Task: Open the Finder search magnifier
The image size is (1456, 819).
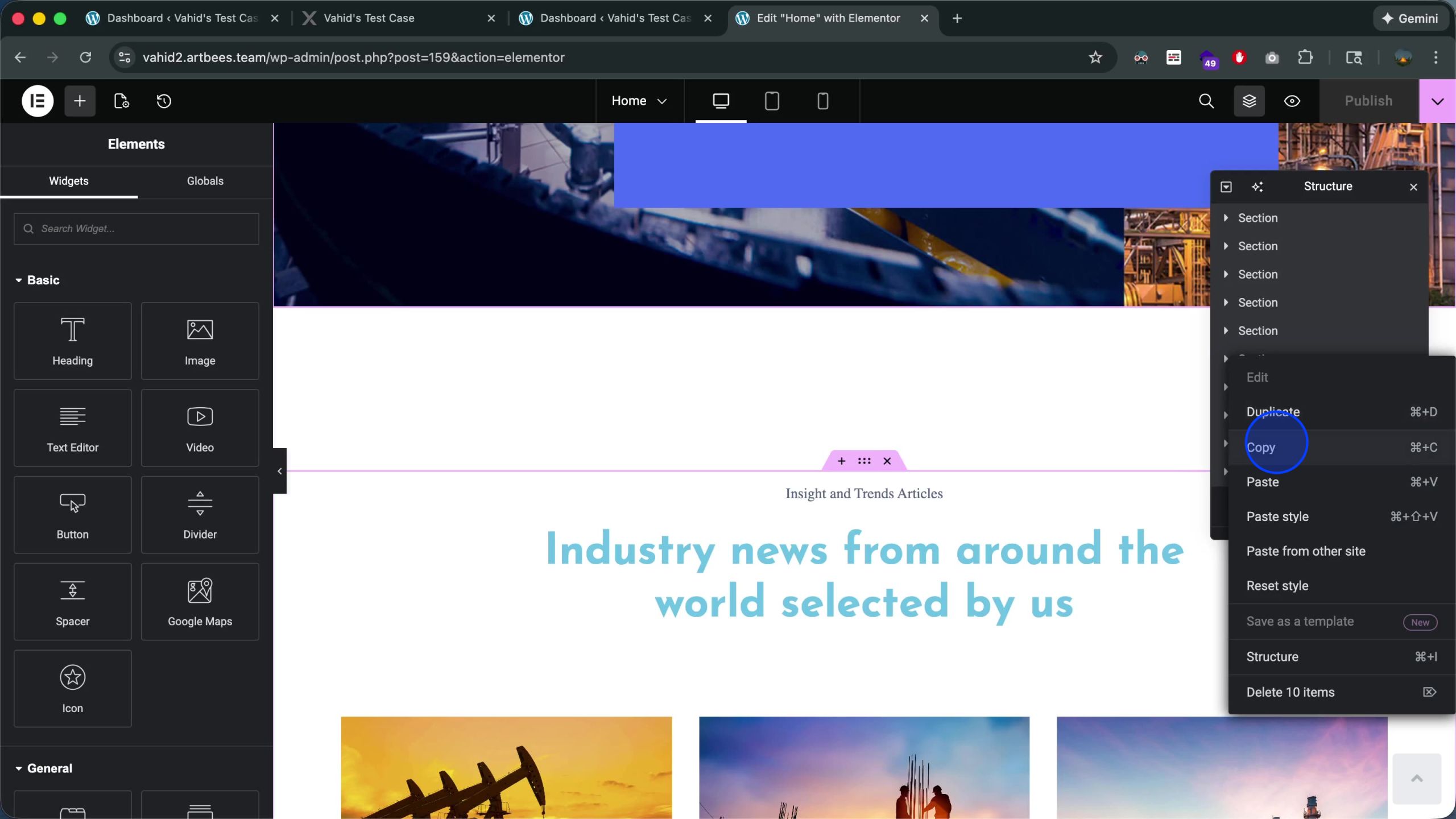Action: pyautogui.click(x=1206, y=101)
